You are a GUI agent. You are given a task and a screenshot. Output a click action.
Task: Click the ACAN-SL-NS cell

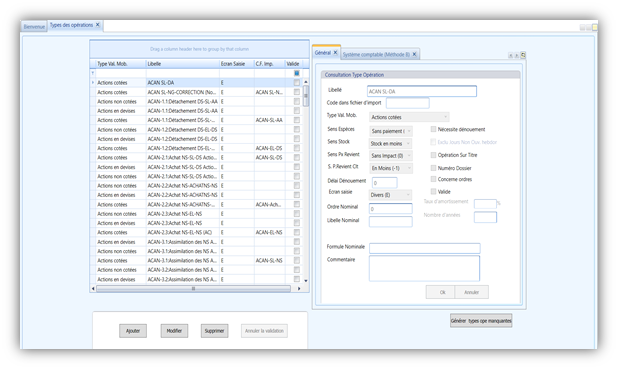coord(270,261)
